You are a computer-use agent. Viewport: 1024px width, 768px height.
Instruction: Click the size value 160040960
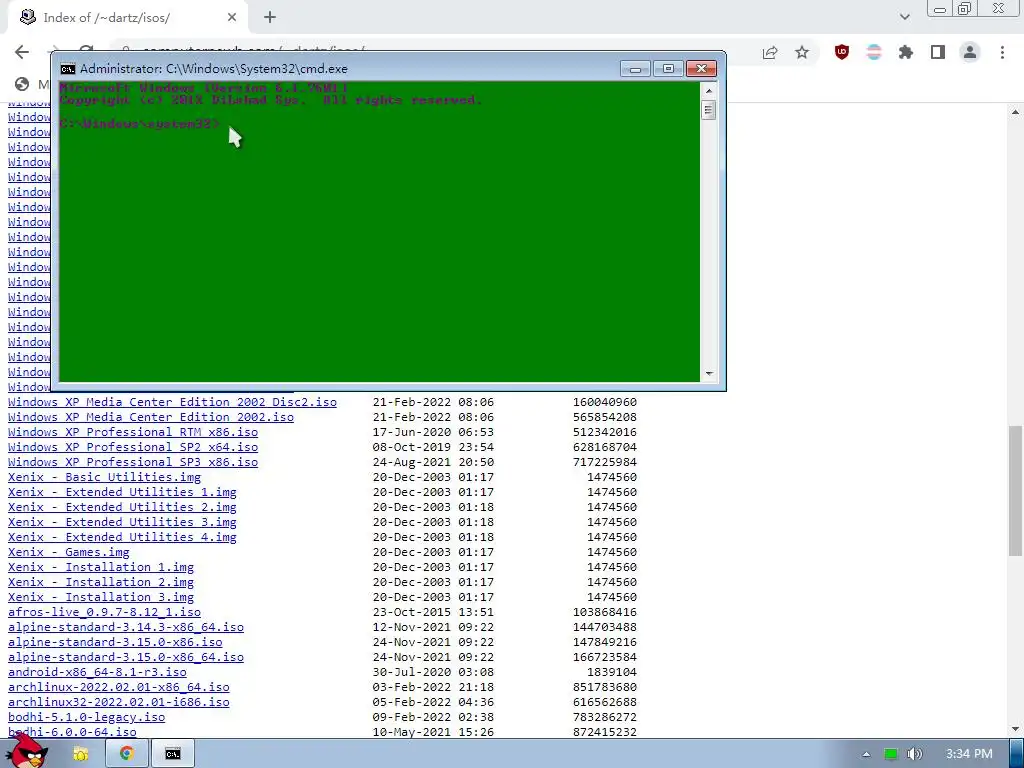tap(605, 402)
